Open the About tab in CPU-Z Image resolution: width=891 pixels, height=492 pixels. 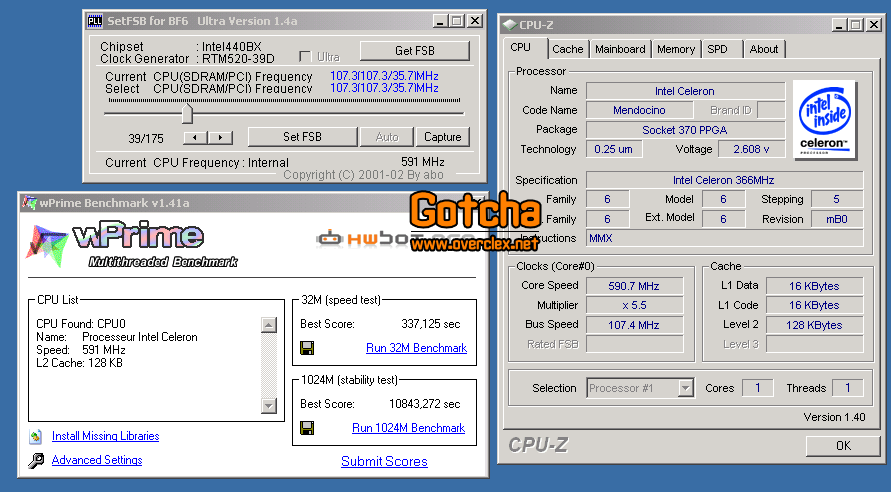764,49
